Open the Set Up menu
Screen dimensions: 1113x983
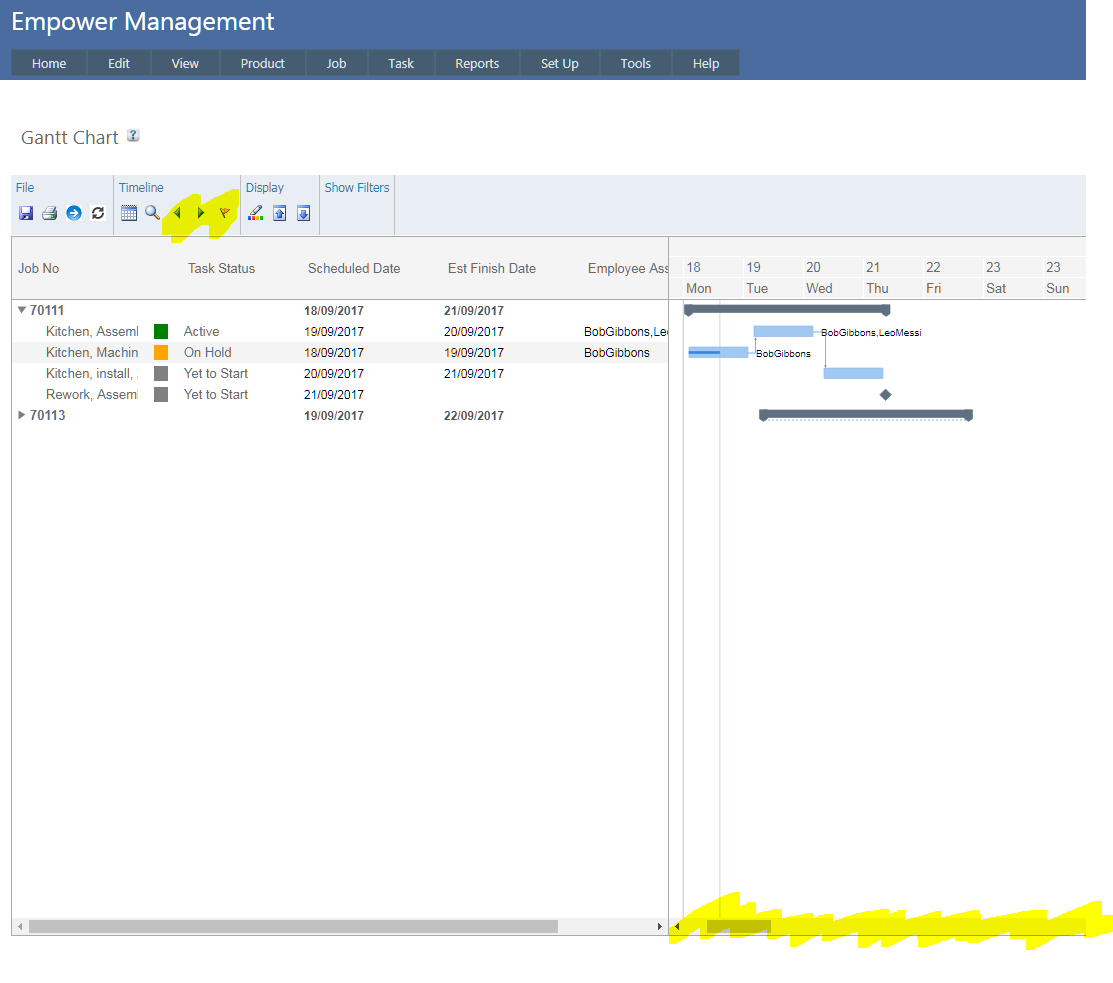[559, 63]
